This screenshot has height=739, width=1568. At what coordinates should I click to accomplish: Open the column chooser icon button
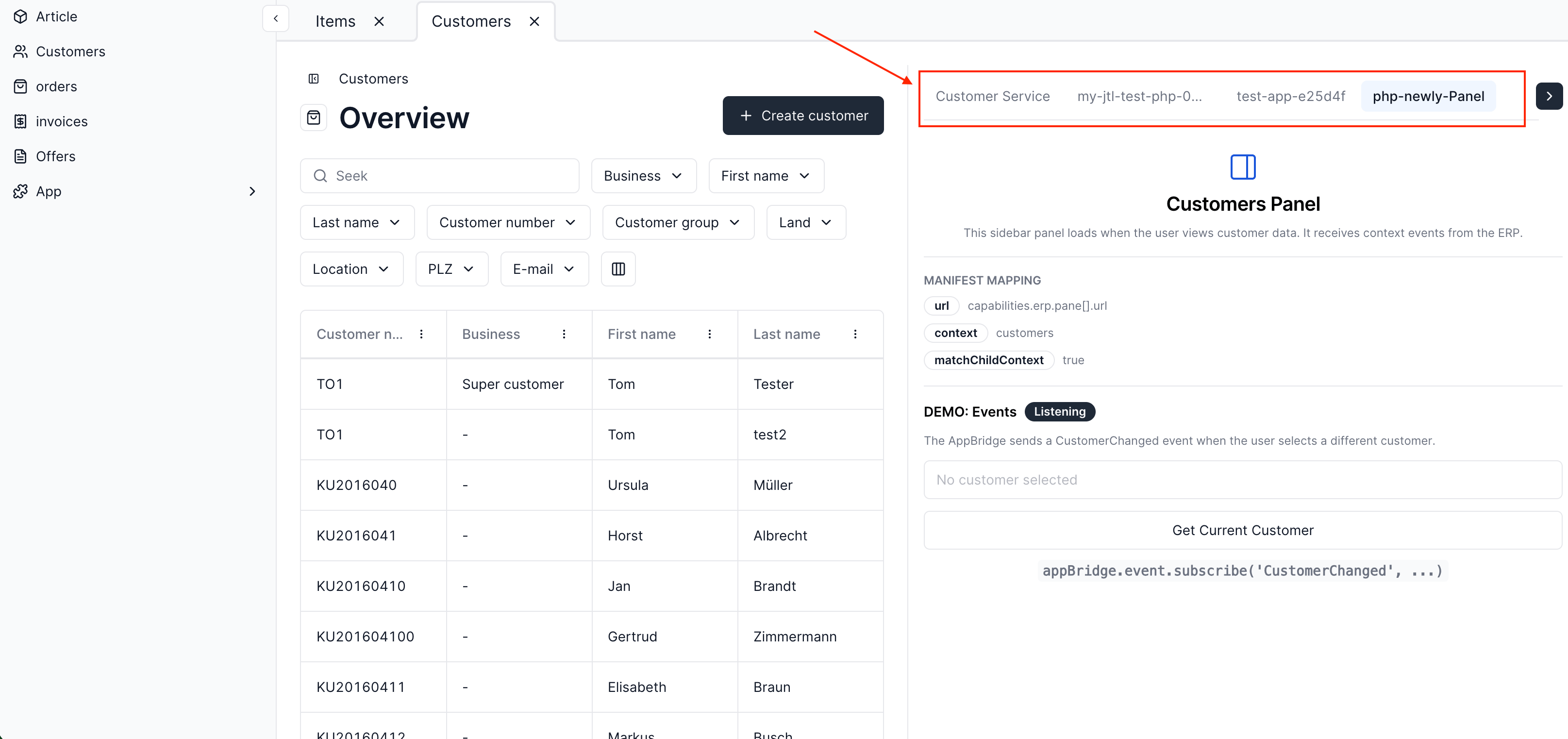click(x=618, y=269)
